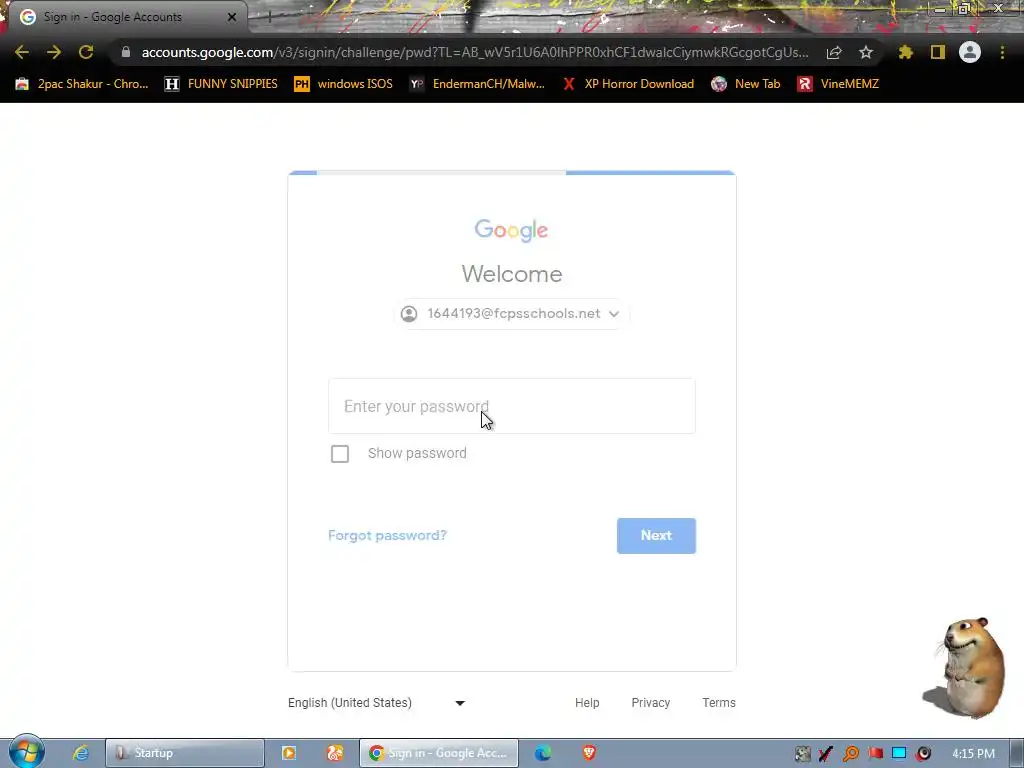Click the round red-and-black tray icon

[x=923, y=754]
